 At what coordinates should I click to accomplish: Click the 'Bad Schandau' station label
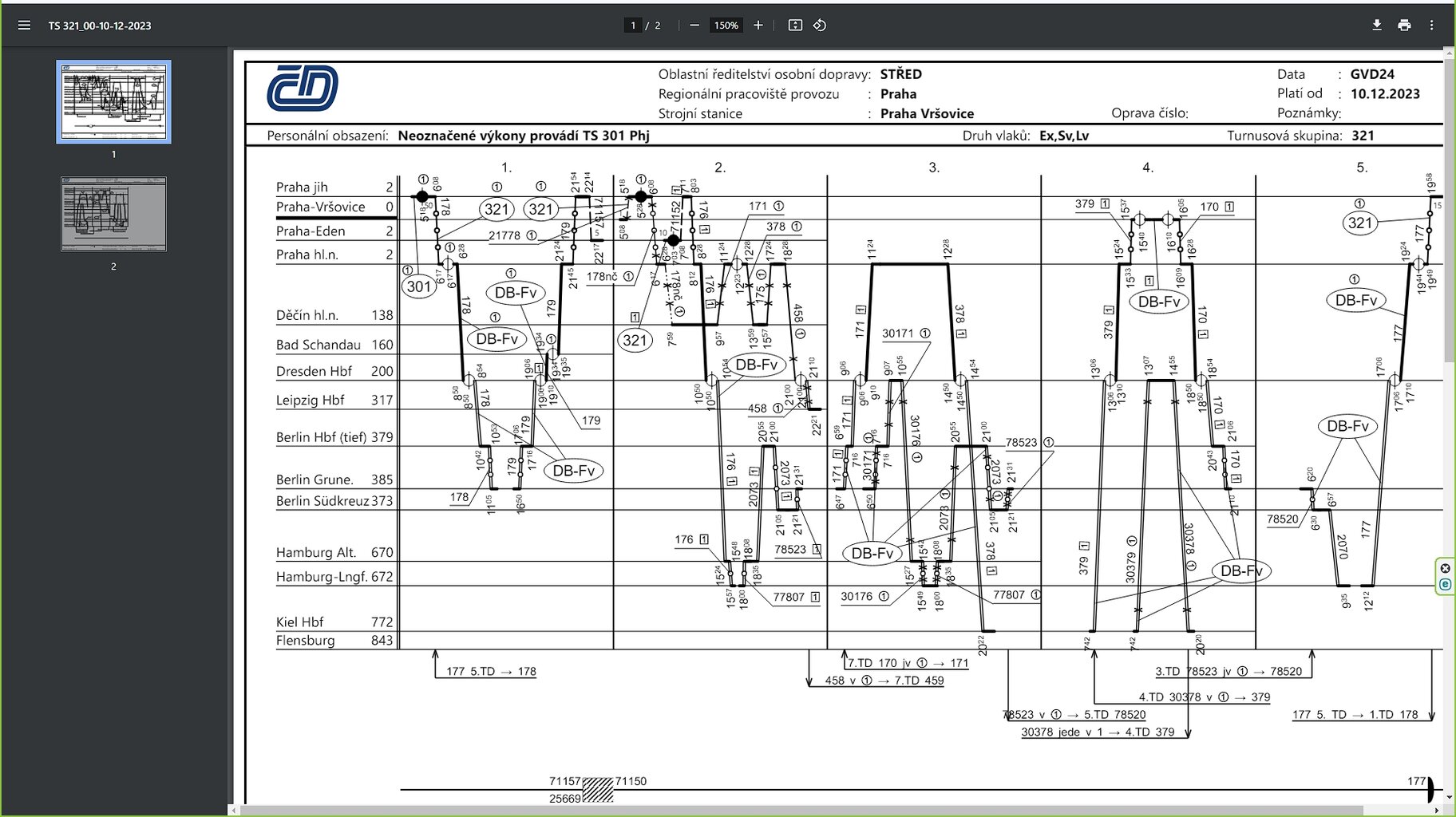tap(318, 345)
